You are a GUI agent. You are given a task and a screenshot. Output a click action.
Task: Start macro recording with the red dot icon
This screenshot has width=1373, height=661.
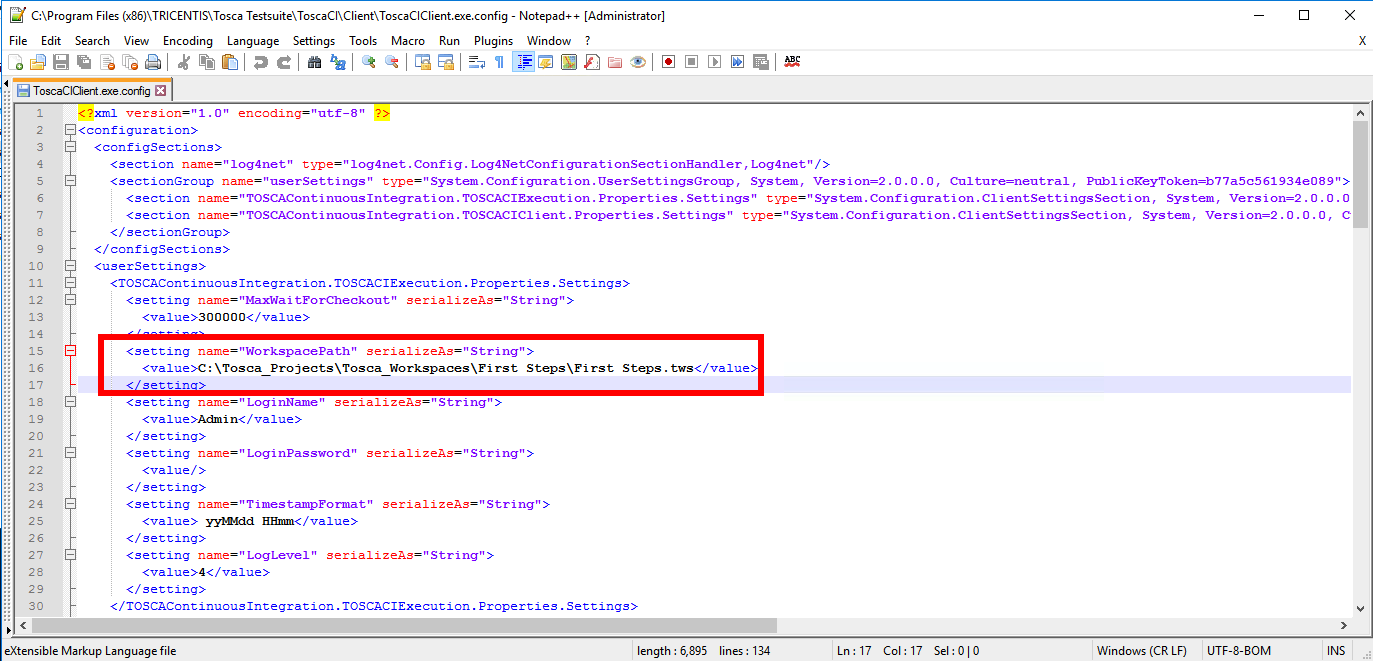tap(668, 62)
